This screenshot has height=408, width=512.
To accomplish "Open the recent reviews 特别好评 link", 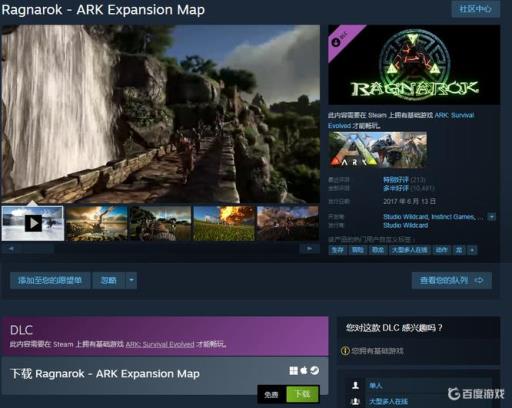I will (x=396, y=180).
